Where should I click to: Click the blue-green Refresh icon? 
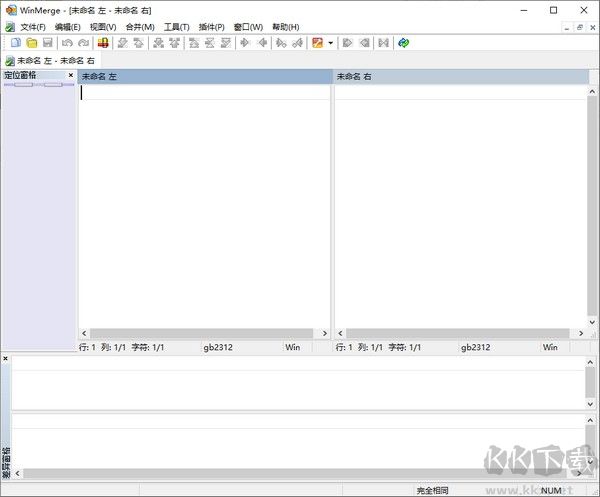(x=403, y=43)
